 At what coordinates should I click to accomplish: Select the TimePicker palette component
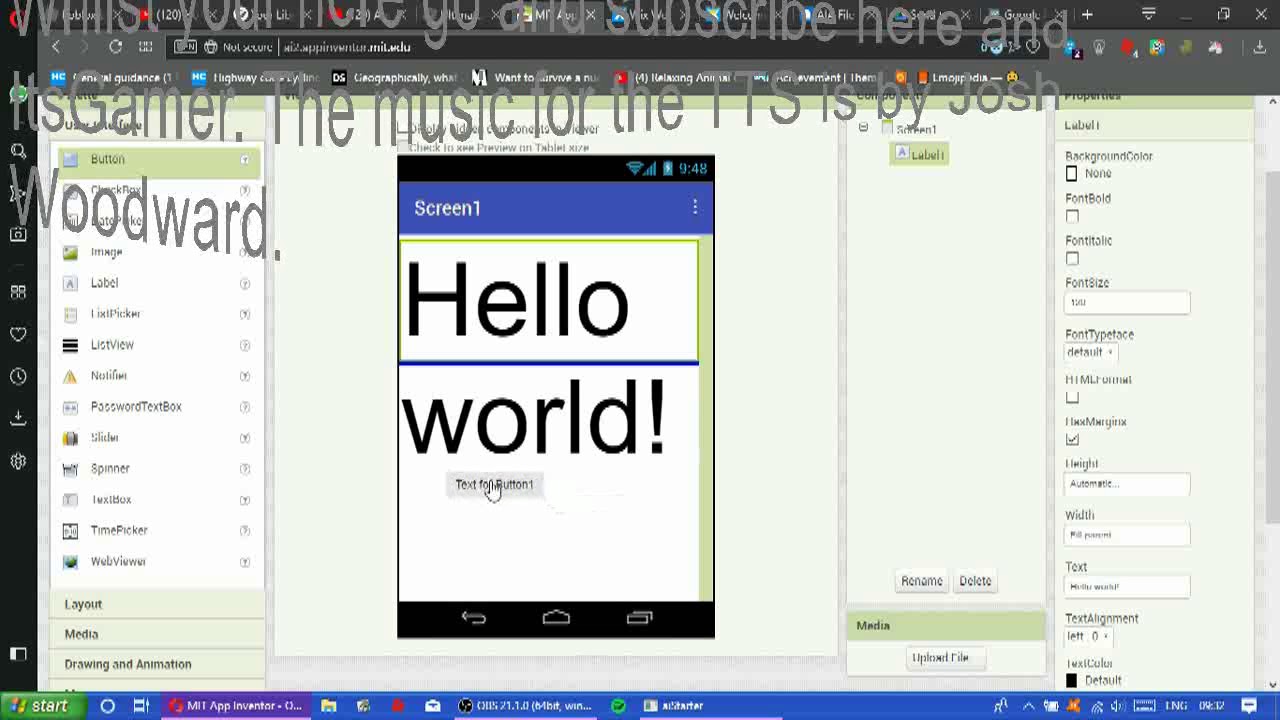point(118,531)
